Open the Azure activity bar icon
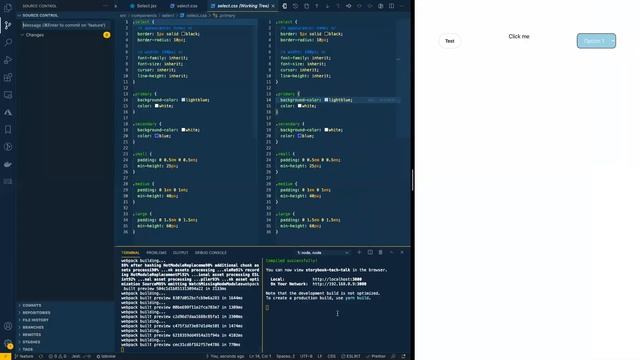 pos(8,112)
